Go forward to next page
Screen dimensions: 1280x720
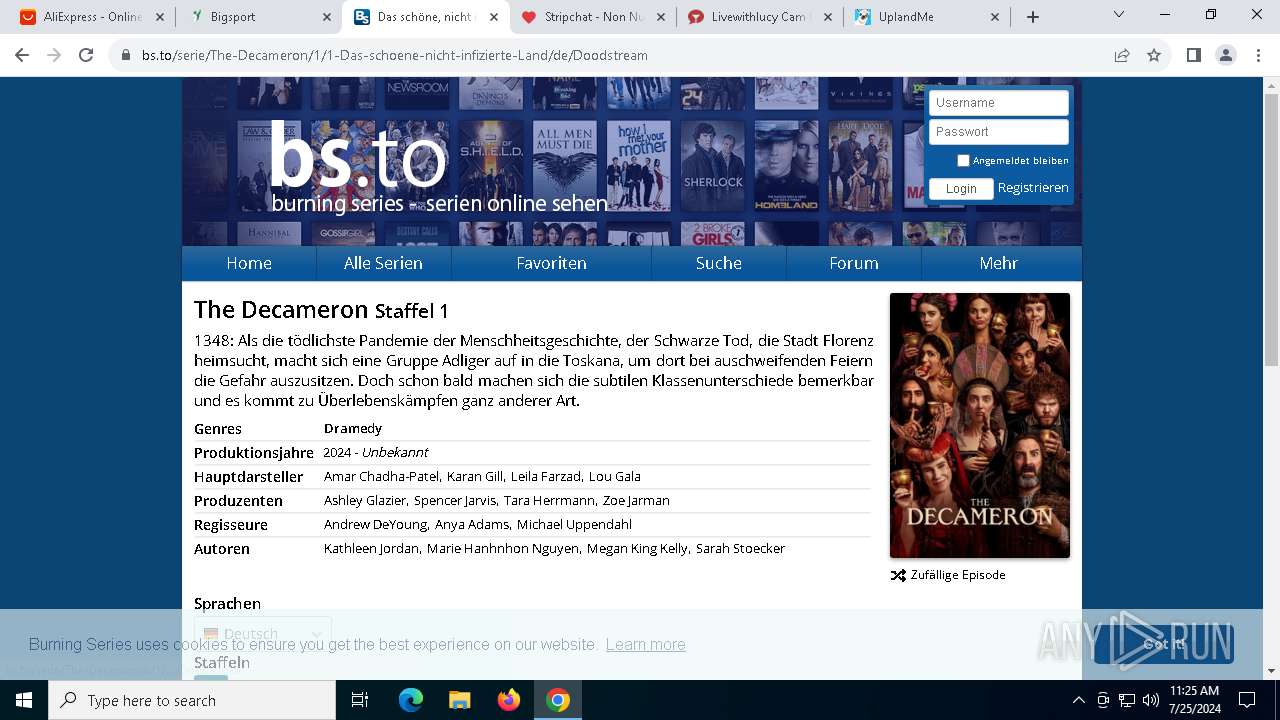point(54,55)
